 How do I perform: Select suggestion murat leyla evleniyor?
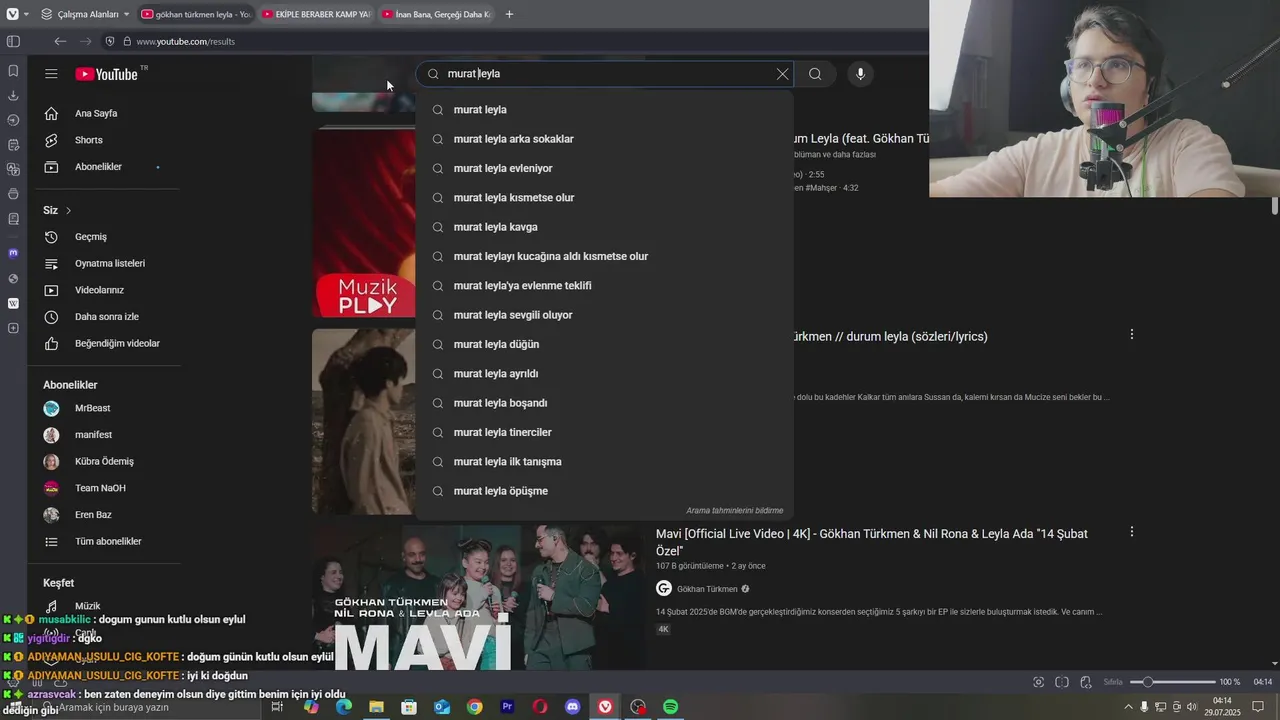click(x=604, y=168)
